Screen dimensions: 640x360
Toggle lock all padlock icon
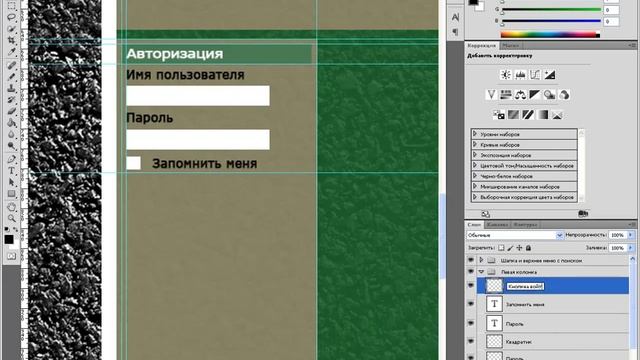pyautogui.click(x=528, y=248)
